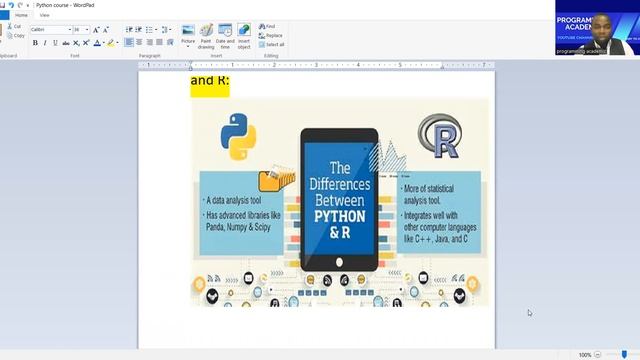Toggle Superscript formatting
Image resolution: width=640 pixels, height=360 pixels.
pyautogui.click(x=86, y=42)
